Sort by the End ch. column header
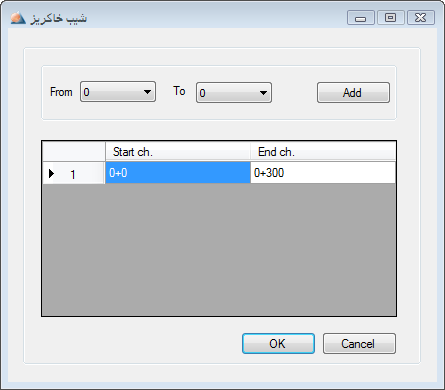Image resolution: width=445 pixels, height=390 pixels. click(x=323, y=152)
